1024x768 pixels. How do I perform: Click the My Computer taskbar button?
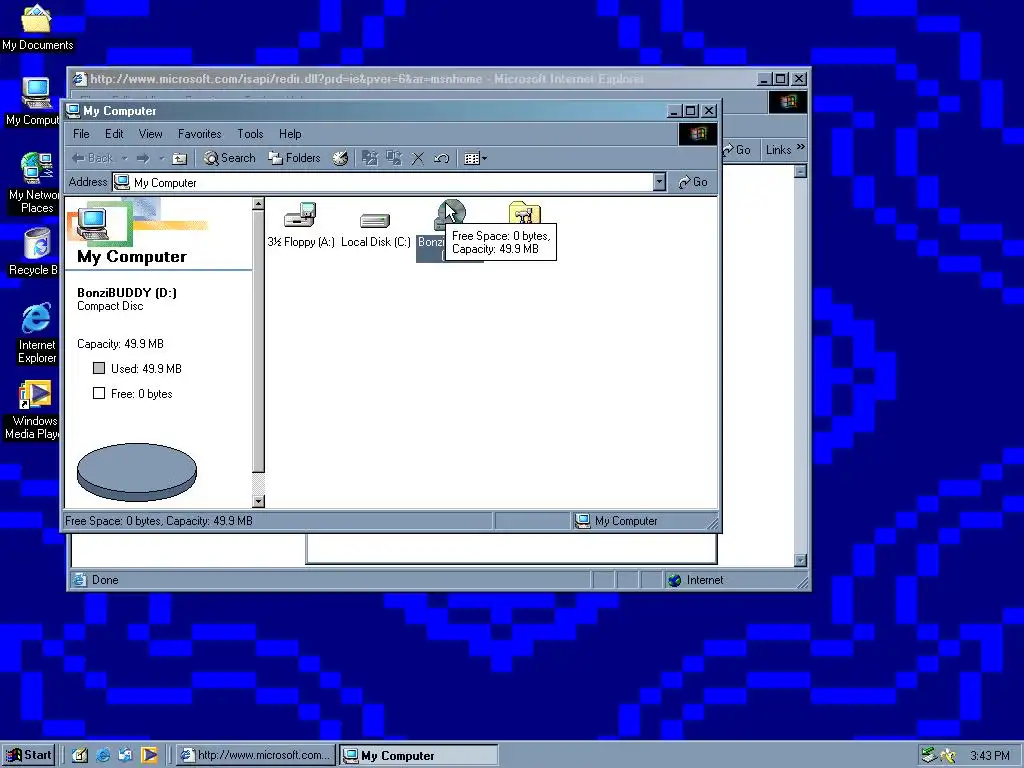[x=419, y=755]
